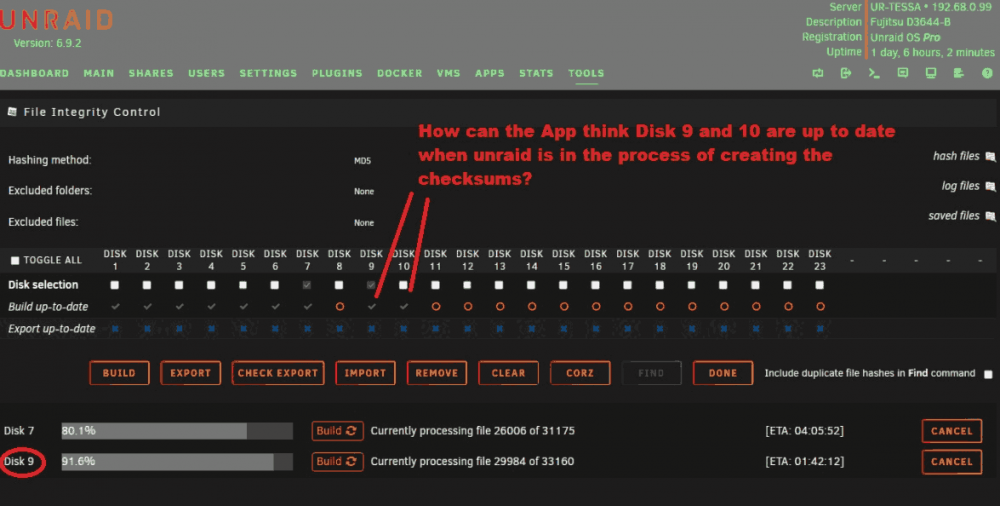This screenshot has height=506, width=1000.
Task: Click the help question mark icon
Action: click(x=987, y=73)
